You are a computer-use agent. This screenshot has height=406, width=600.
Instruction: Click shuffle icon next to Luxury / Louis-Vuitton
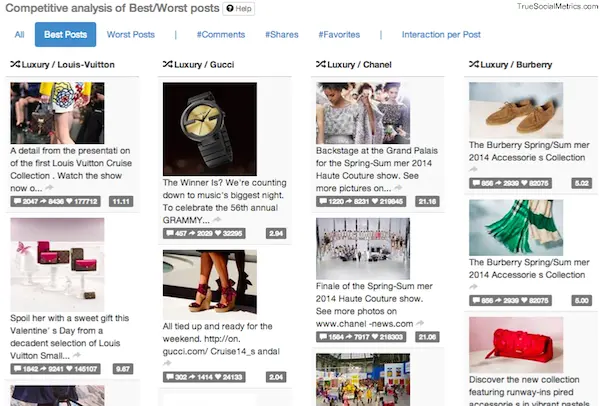pyautogui.click(x=15, y=64)
